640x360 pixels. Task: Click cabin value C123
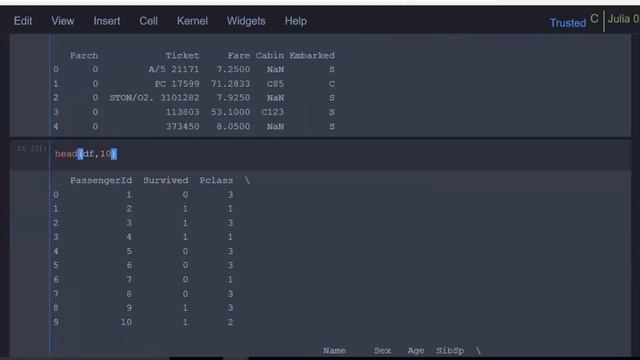point(273,112)
